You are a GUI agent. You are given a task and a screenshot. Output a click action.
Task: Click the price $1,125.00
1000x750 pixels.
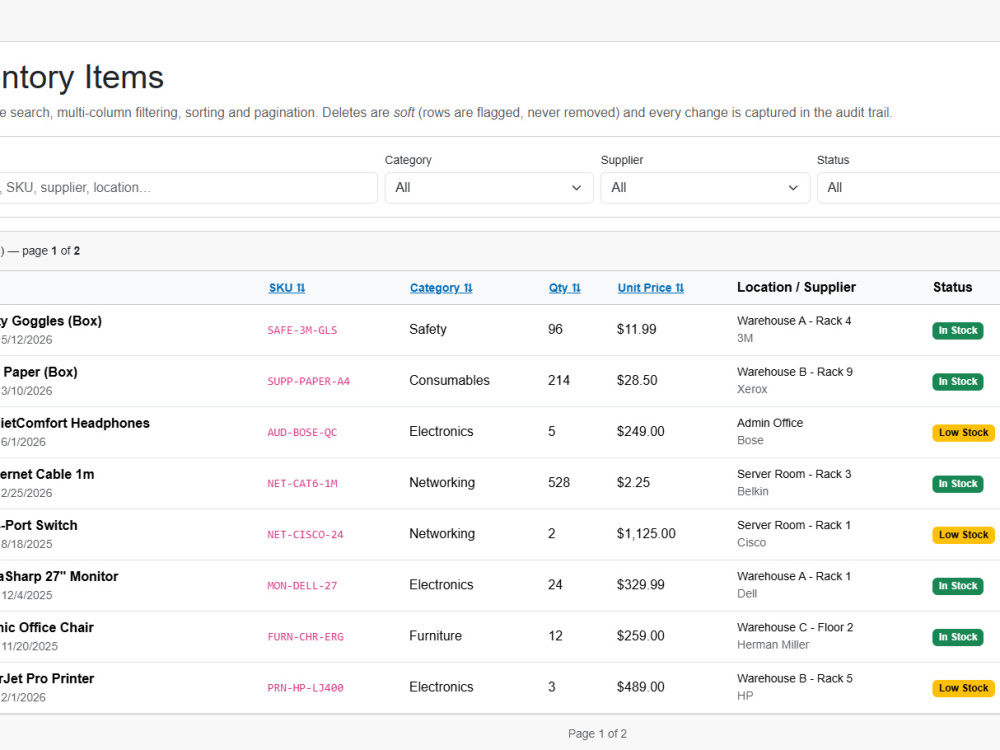tap(646, 534)
